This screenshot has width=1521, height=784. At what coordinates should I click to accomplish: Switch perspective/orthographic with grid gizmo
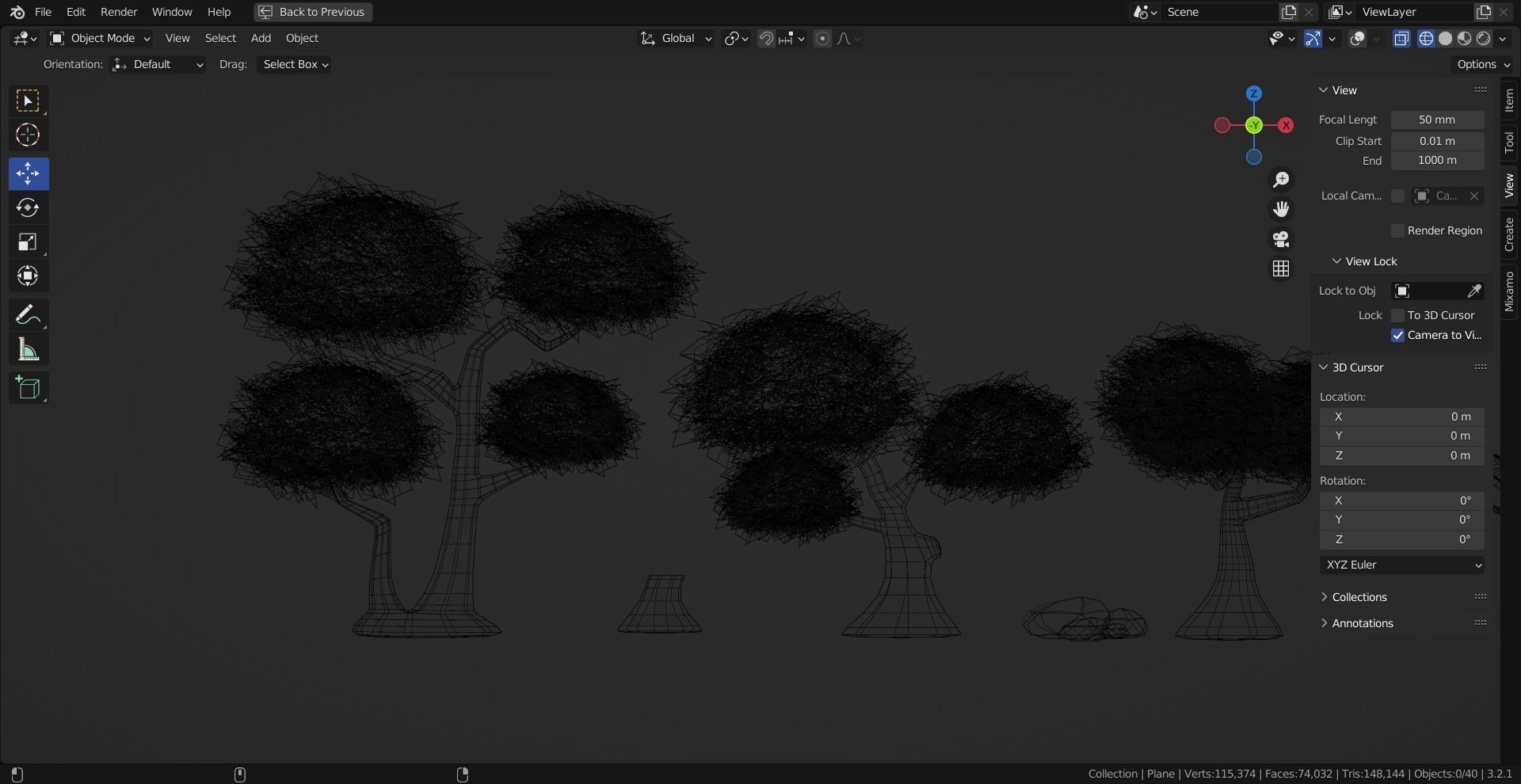tap(1281, 269)
